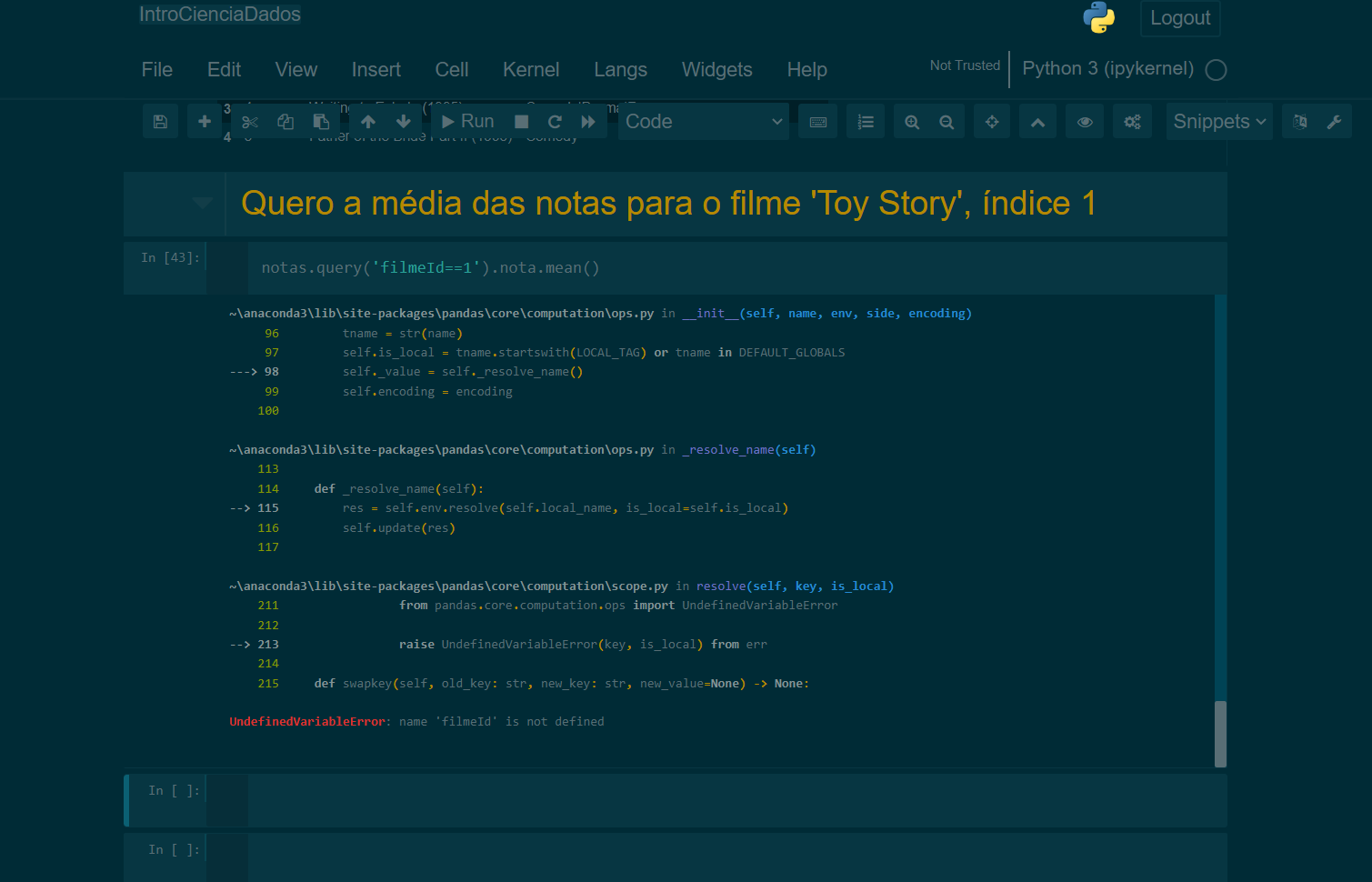Zoom out with the magnifier minus icon
Screen dimensions: 1372x882
point(946,122)
